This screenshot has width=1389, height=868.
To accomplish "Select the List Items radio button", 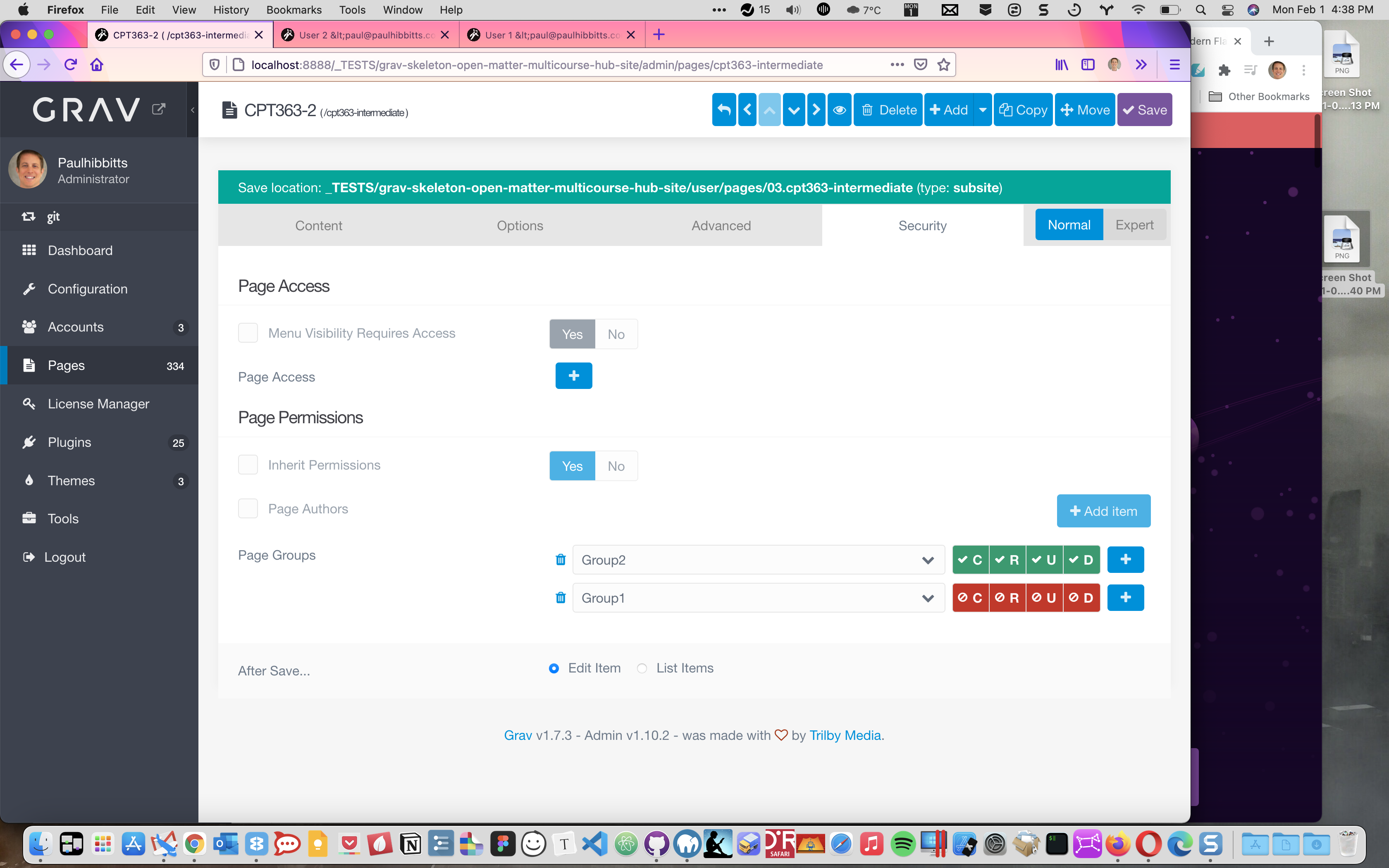I will click(642, 668).
